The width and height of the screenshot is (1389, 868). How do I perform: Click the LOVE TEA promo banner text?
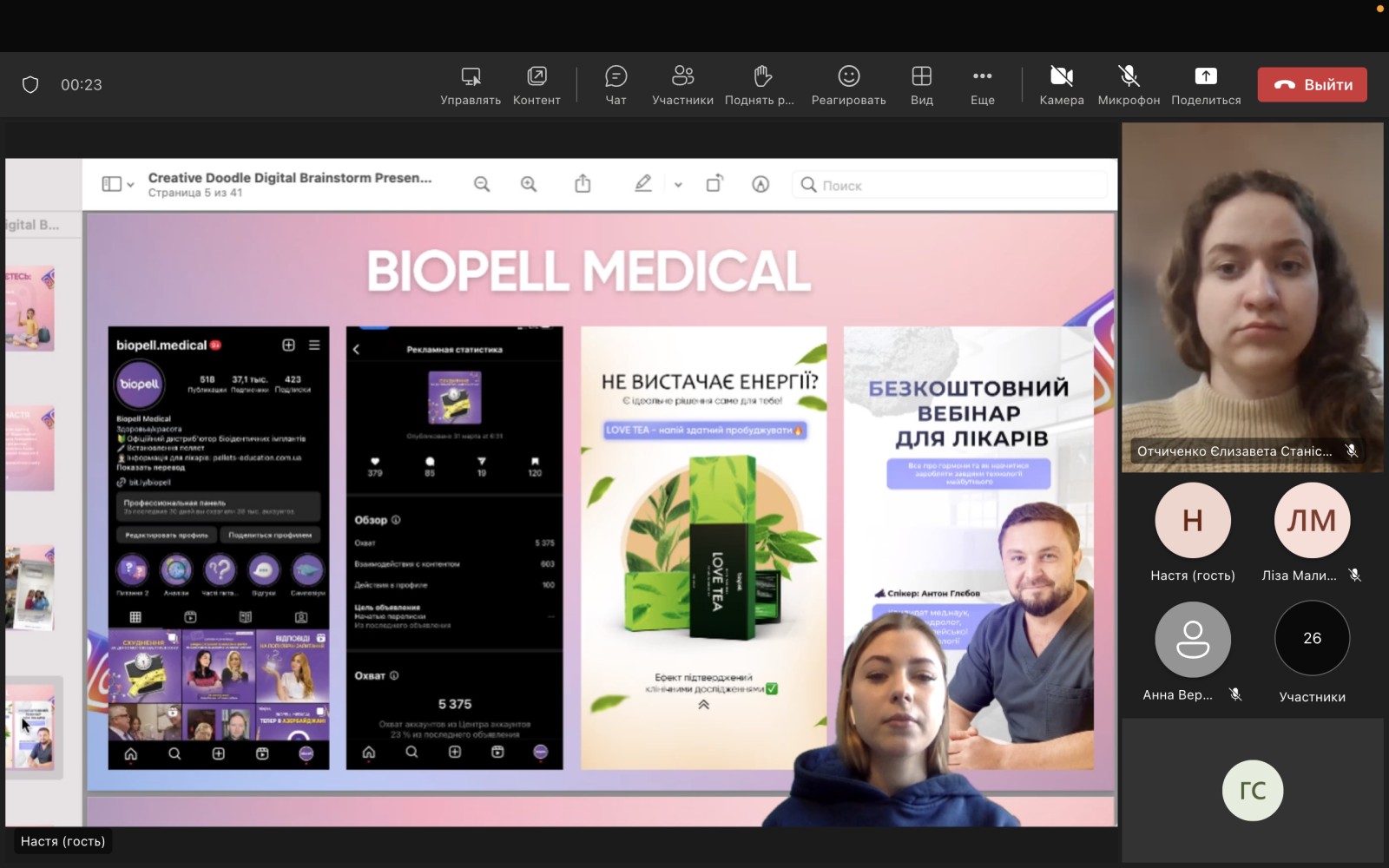(705, 430)
